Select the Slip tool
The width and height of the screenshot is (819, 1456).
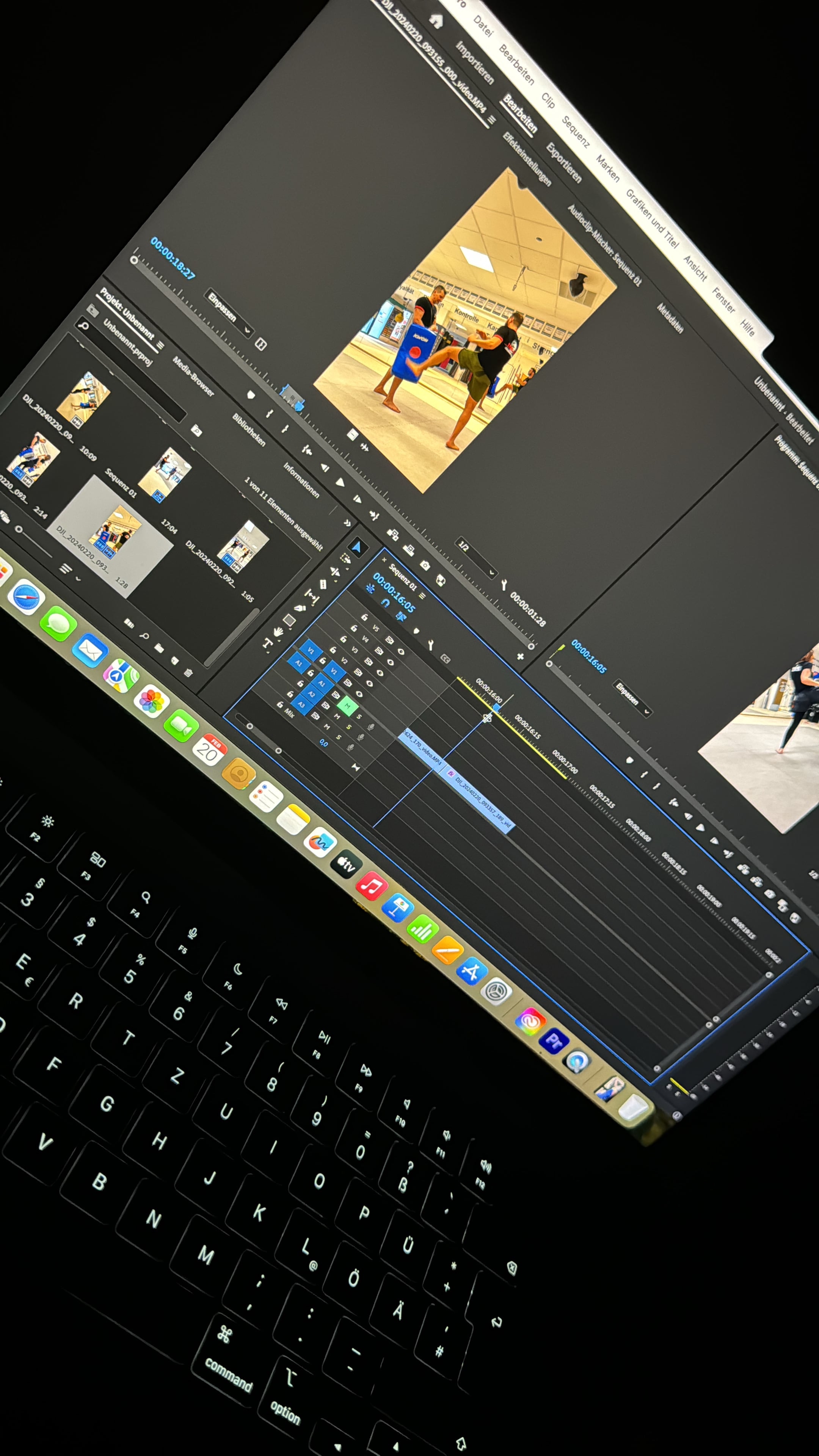point(311,596)
